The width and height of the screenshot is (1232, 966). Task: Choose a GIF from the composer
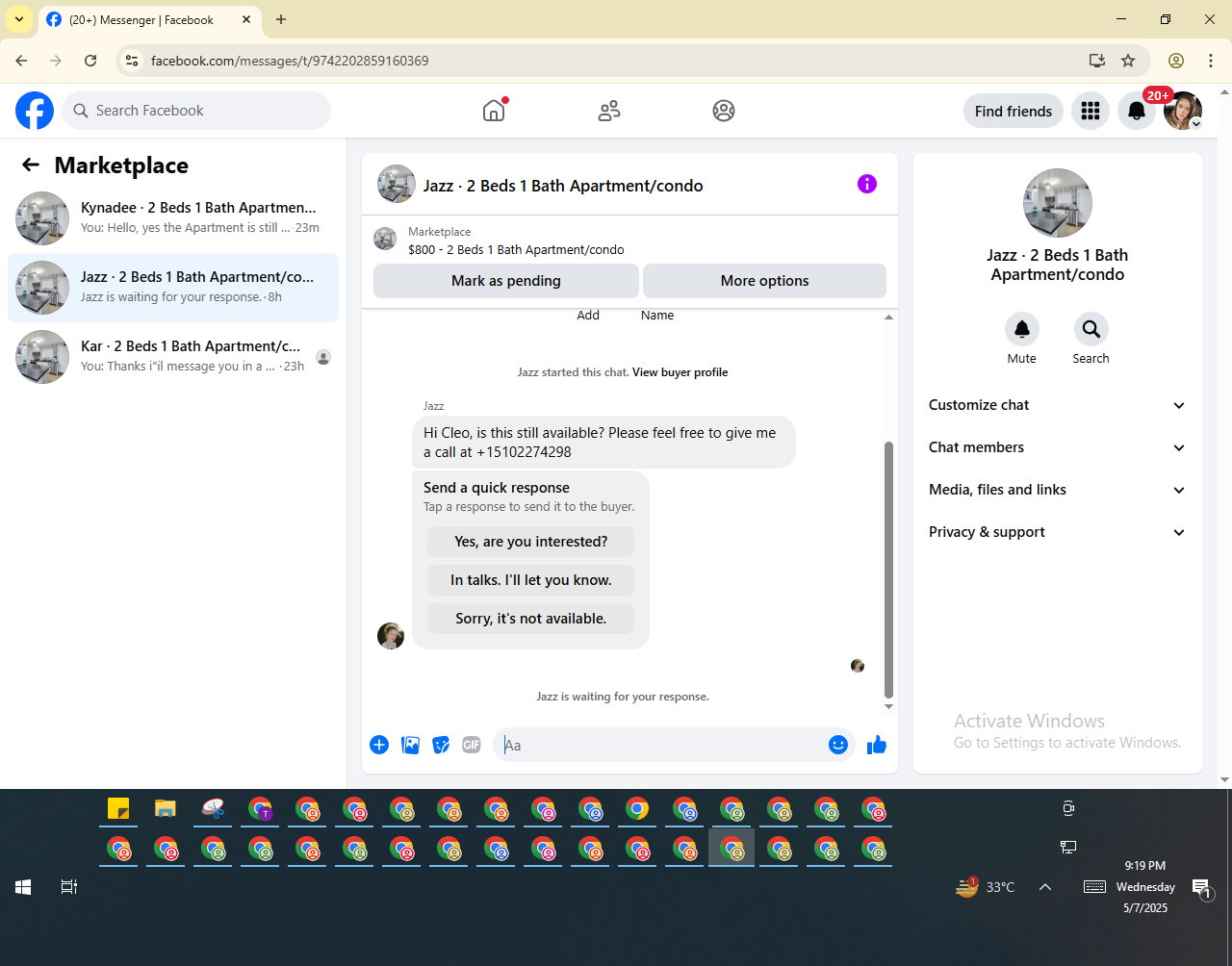(x=472, y=745)
